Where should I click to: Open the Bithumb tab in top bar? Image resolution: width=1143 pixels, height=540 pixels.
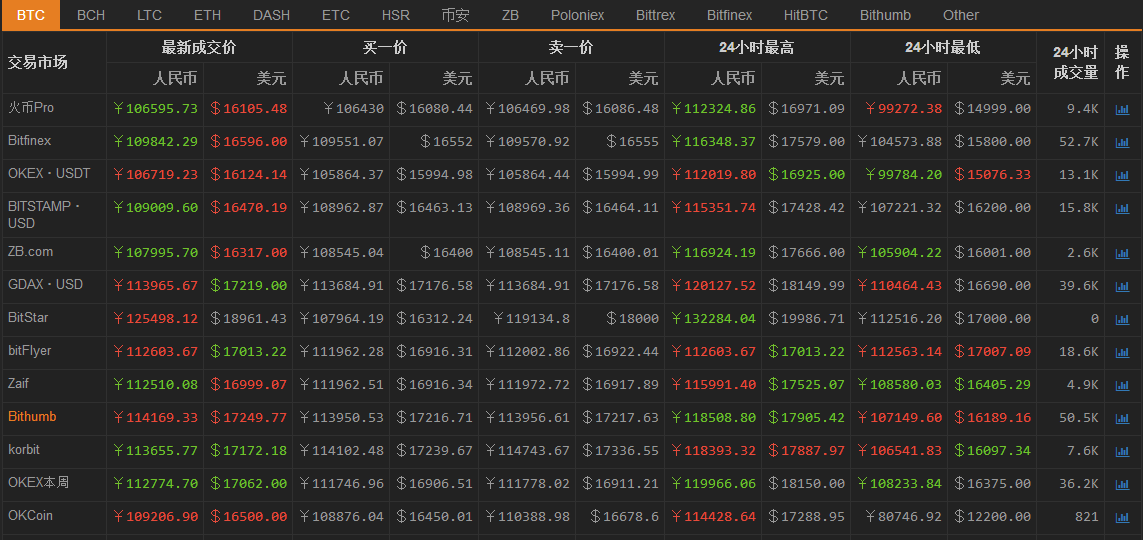click(x=885, y=15)
